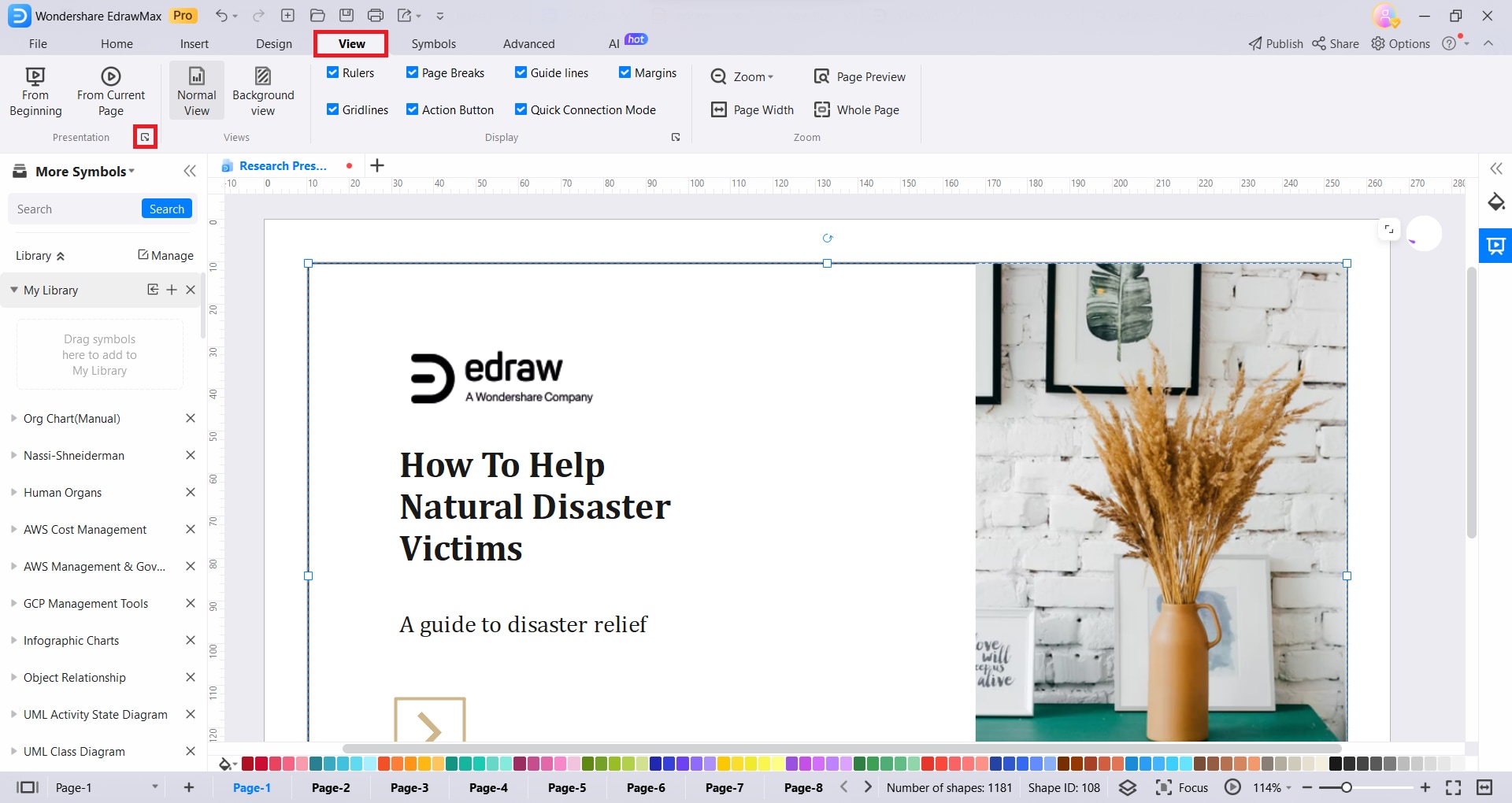Switch to the Insert ribbon tab

point(195,43)
